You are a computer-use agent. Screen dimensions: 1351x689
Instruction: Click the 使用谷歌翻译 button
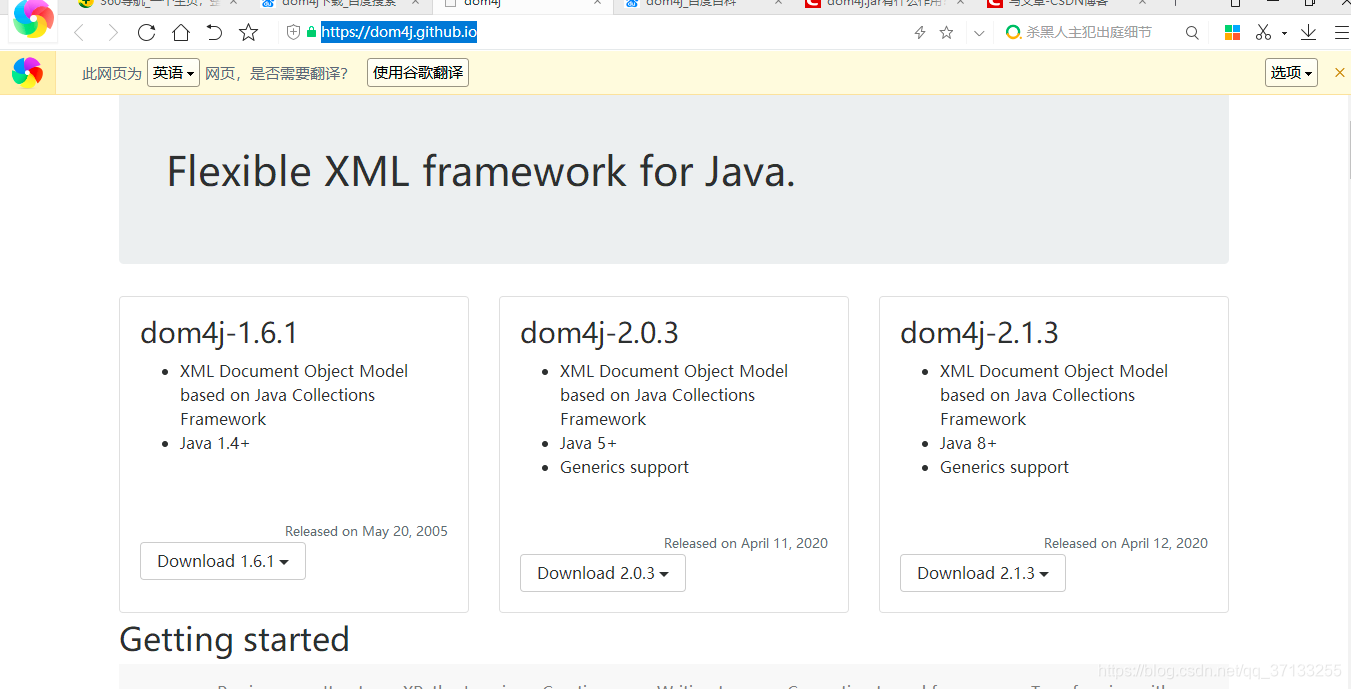coord(418,73)
